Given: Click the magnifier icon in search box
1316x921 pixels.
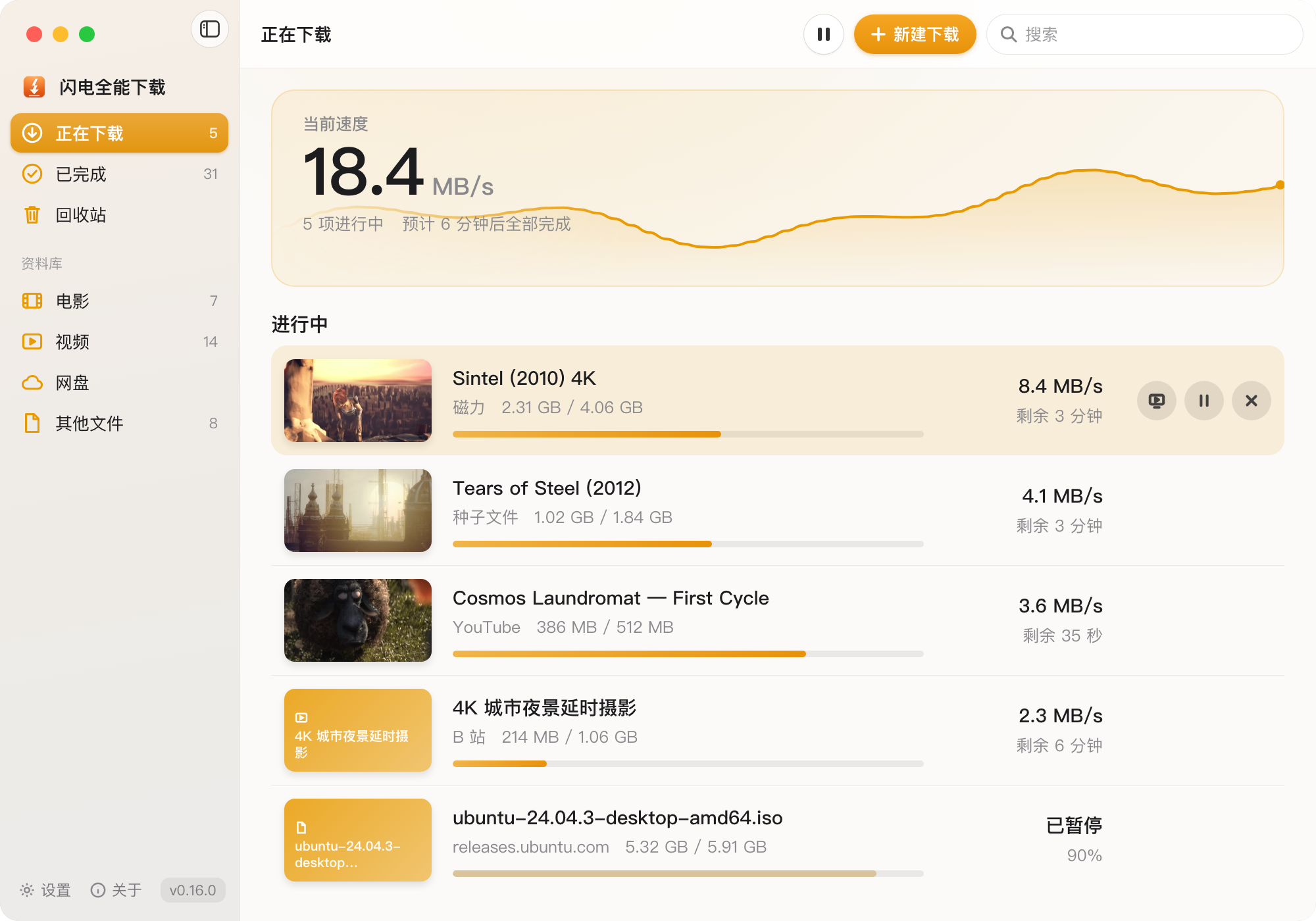Looking at the screenshot, I should click(1009, 34).
